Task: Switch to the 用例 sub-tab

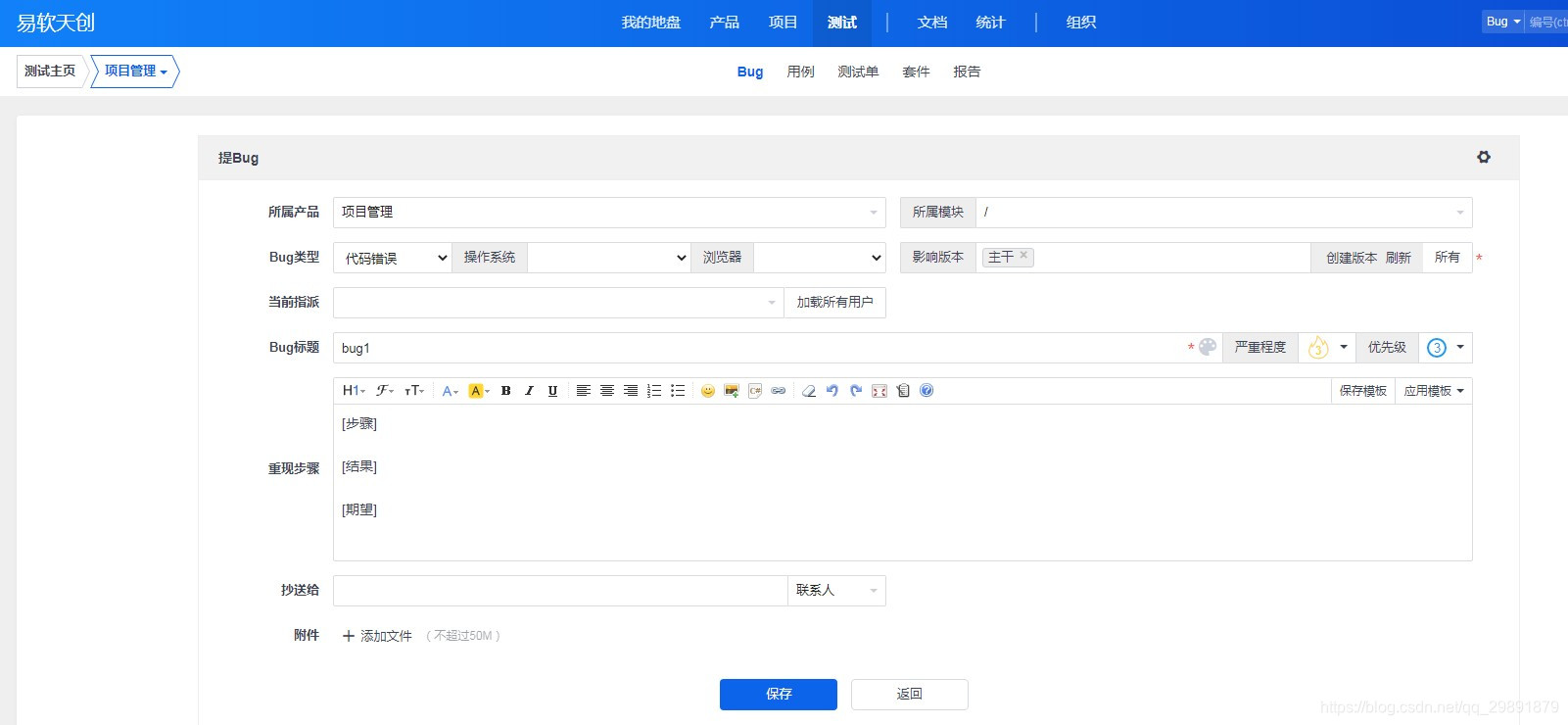Action: 800,72
